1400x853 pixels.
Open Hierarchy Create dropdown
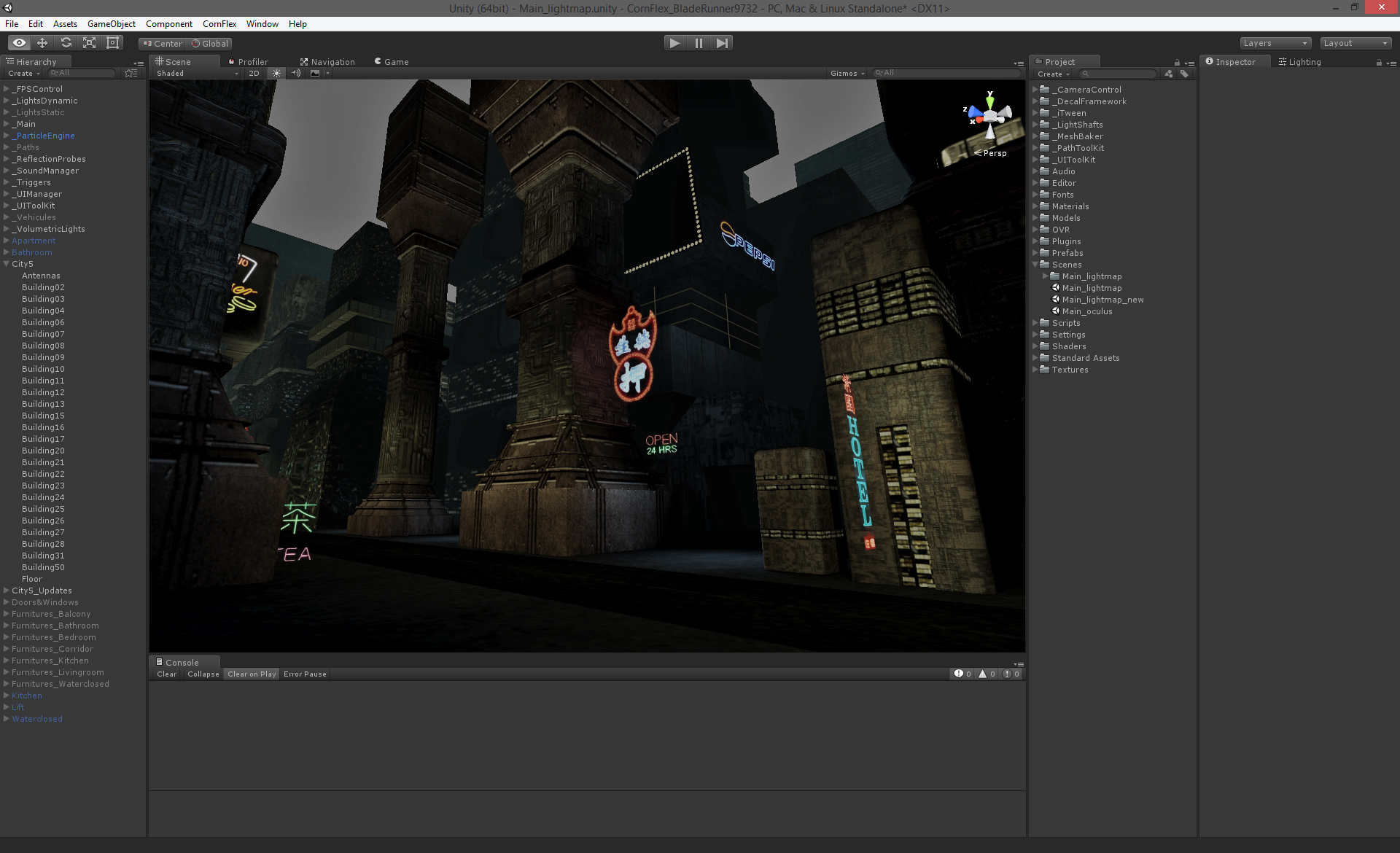[23, 74]
